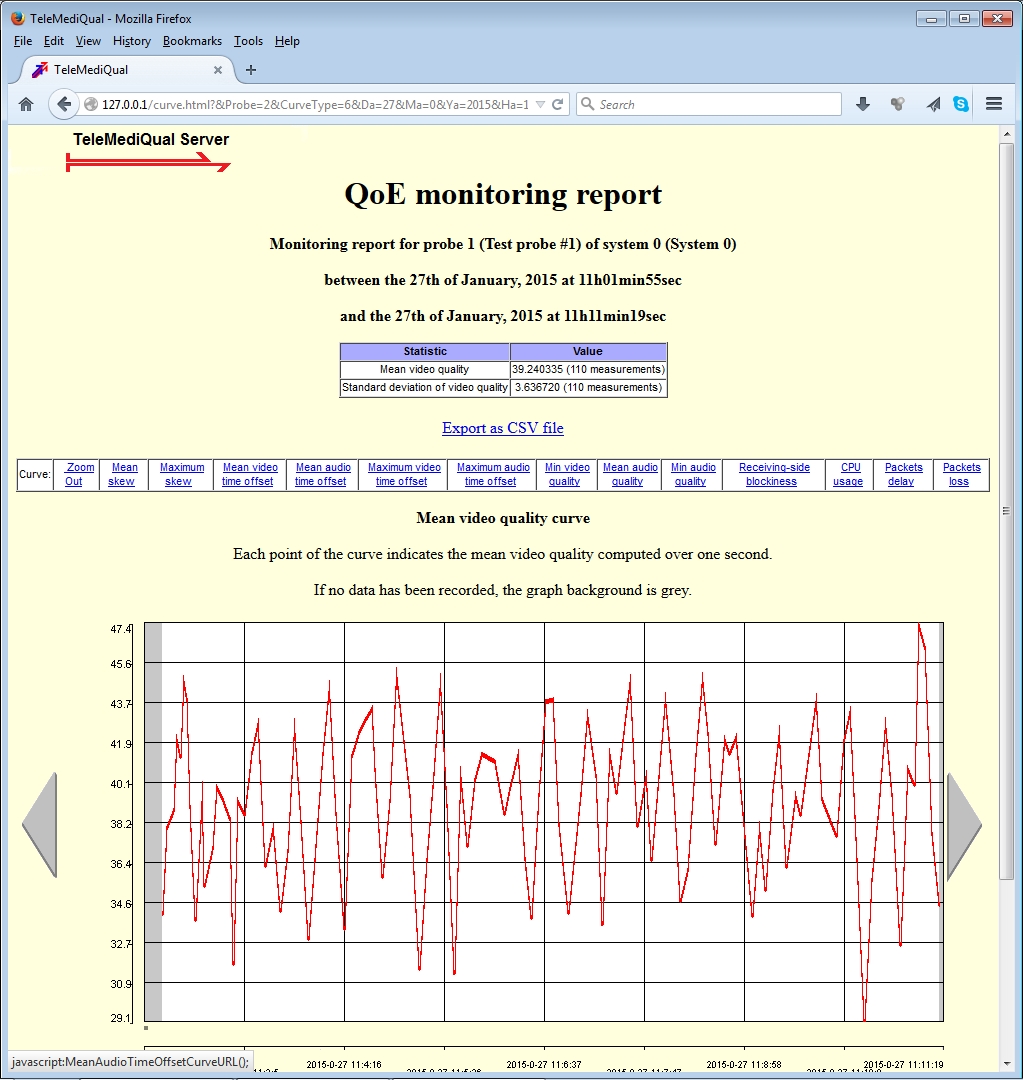1023x1080 pixels.
Task: Click the vertical page scrollbar thumb
Action: (1007, 510)
